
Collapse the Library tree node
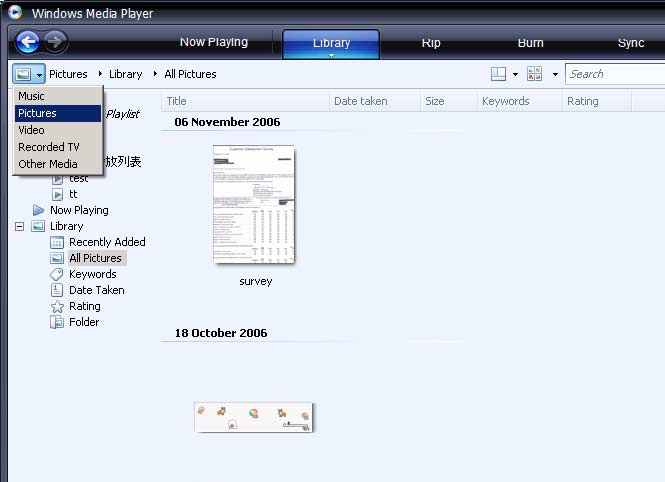(x=20, y=226)
